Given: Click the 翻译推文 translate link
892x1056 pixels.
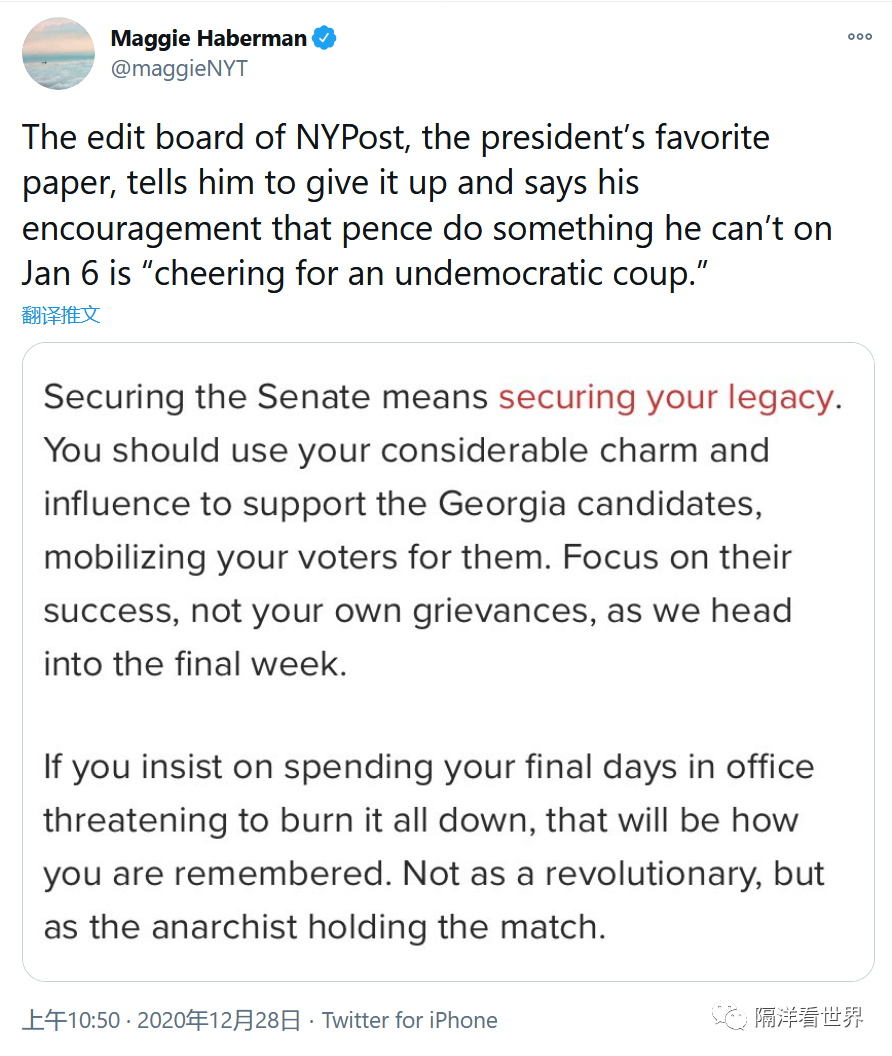Looking at the screenshot, I should pyautogui.click(x=61, y=315).
